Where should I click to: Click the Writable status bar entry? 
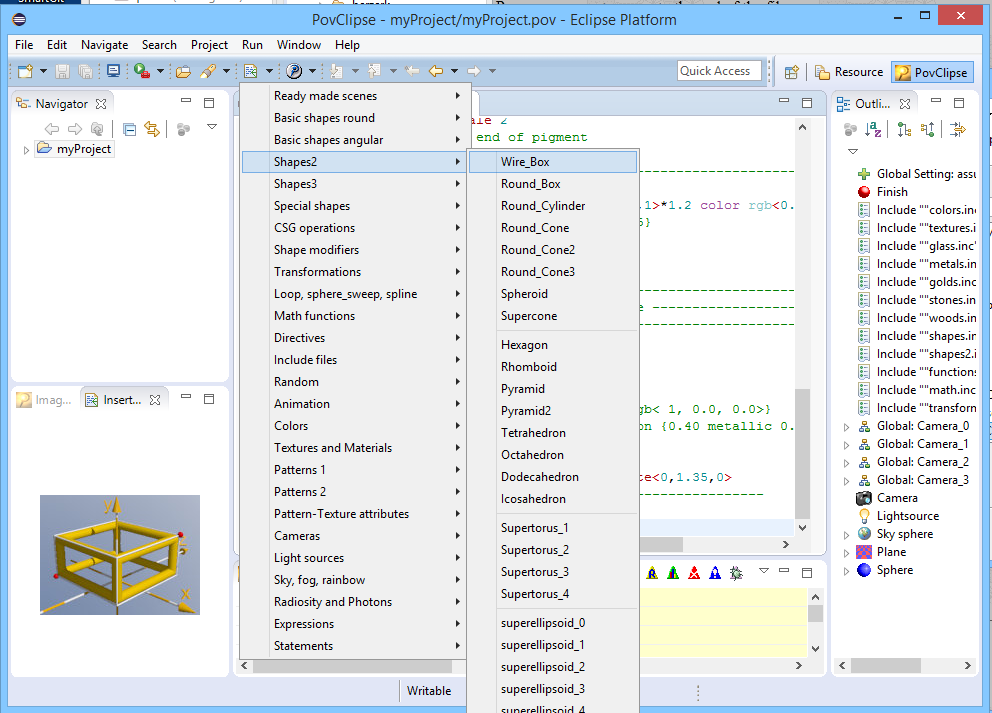[x=429, y=691]
